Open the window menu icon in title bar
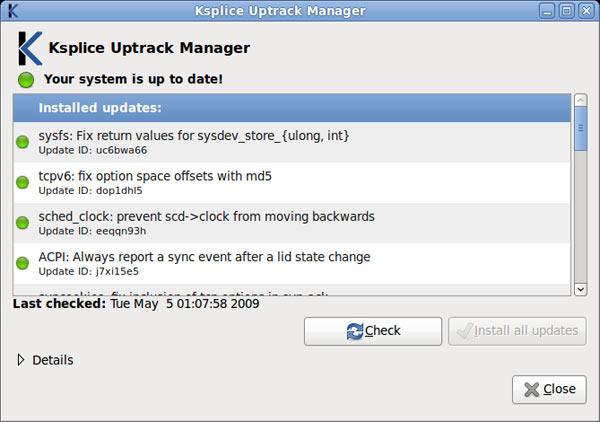Image resolution: width=600 pixels, height=422 pixels. tap(12, 11)
